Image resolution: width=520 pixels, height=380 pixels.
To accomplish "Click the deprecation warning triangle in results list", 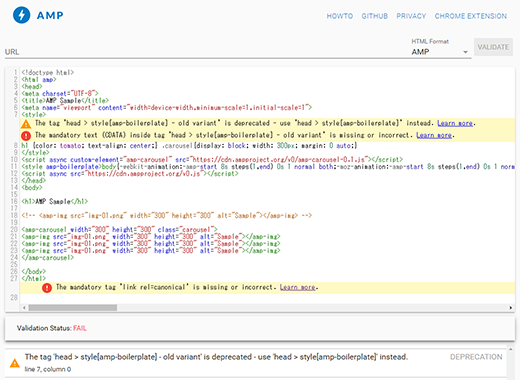I will (15, 363).
